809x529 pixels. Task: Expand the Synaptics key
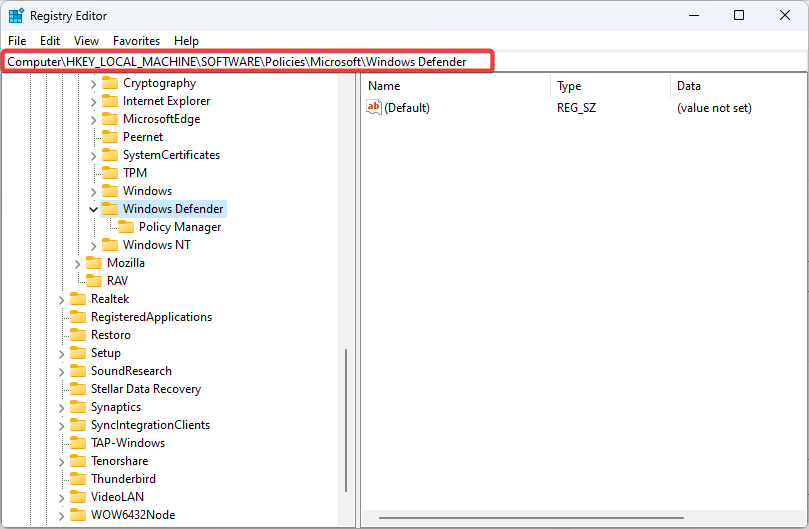tap(61, 408)
